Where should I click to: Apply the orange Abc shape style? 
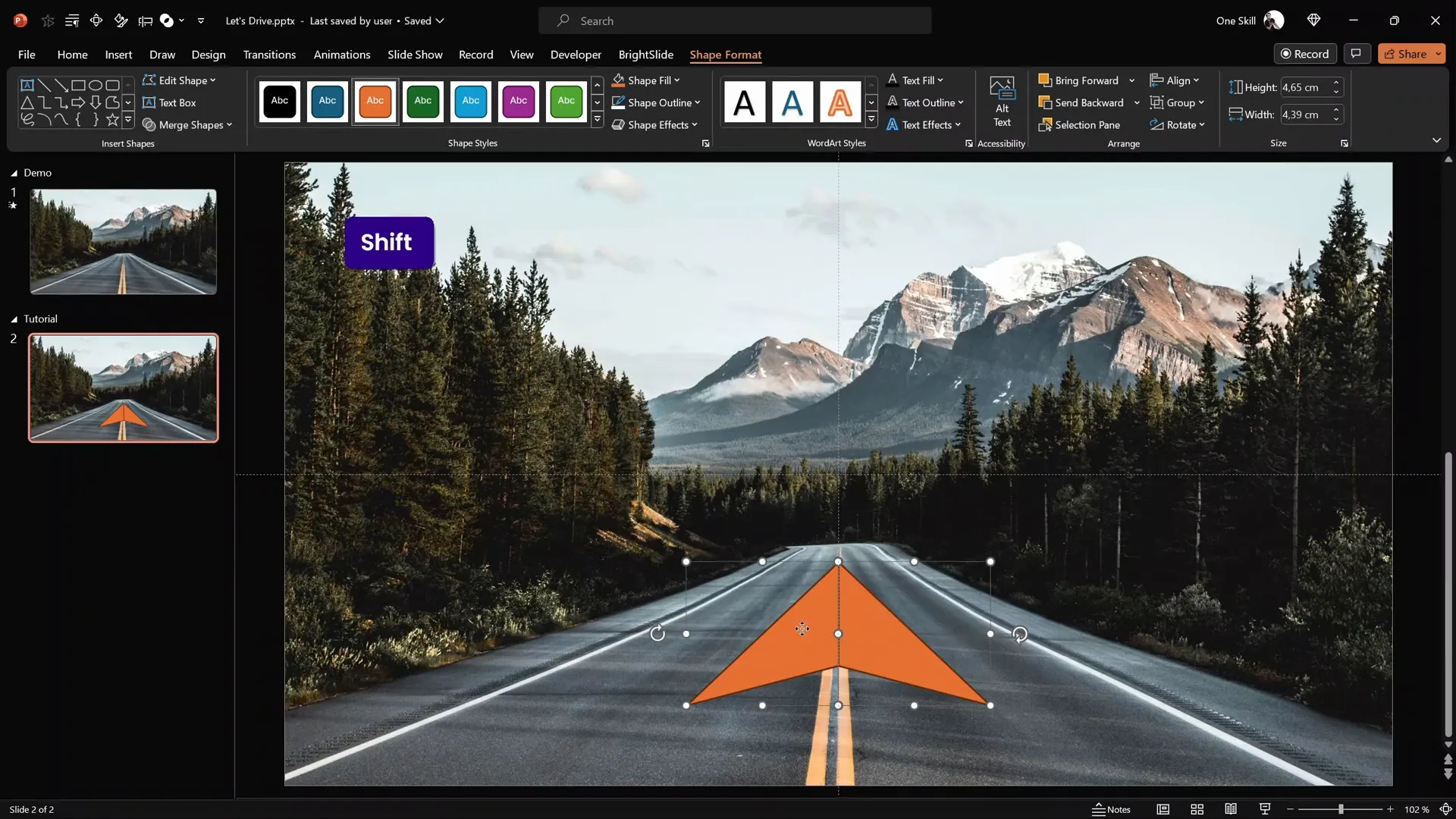click(375, 101)
